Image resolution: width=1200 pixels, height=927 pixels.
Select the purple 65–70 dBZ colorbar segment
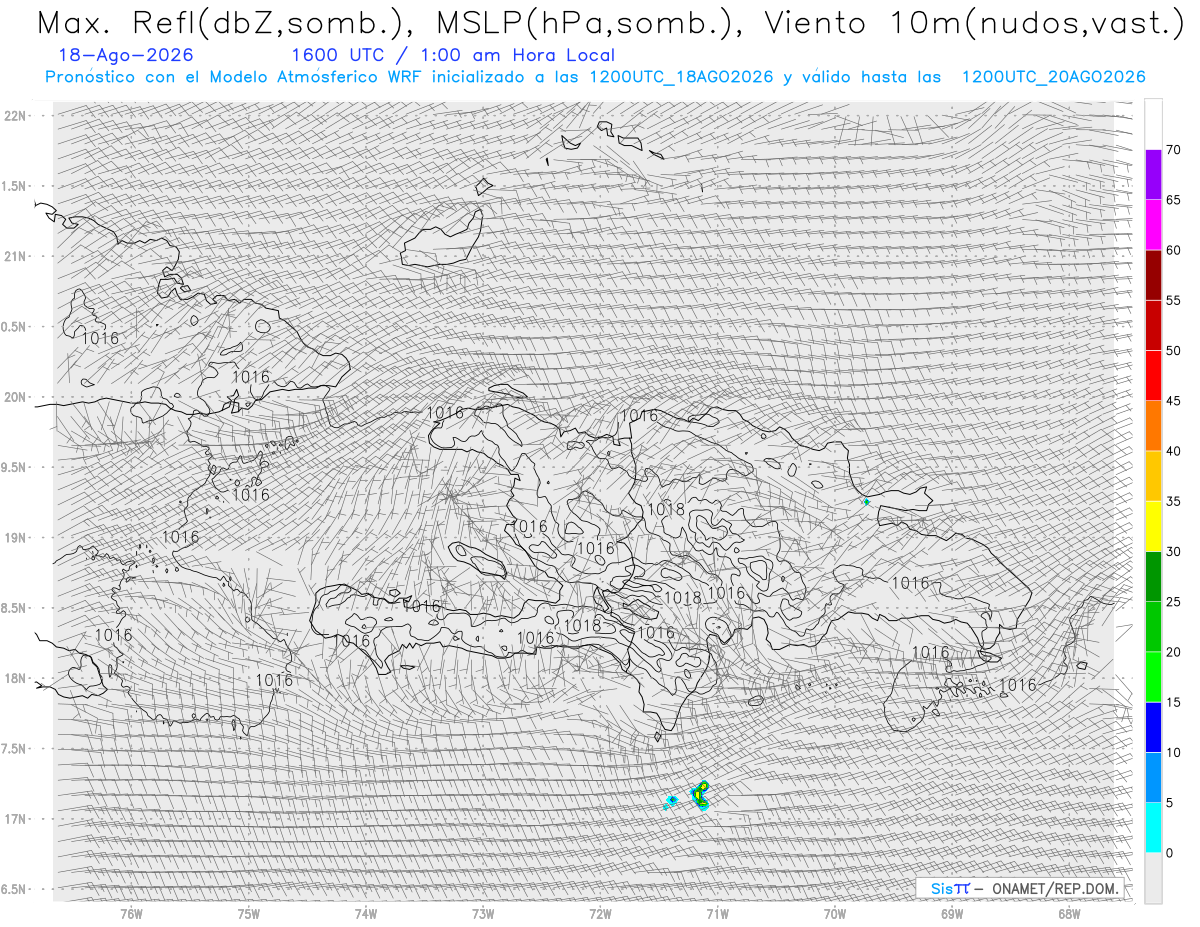coord(1153,175)
